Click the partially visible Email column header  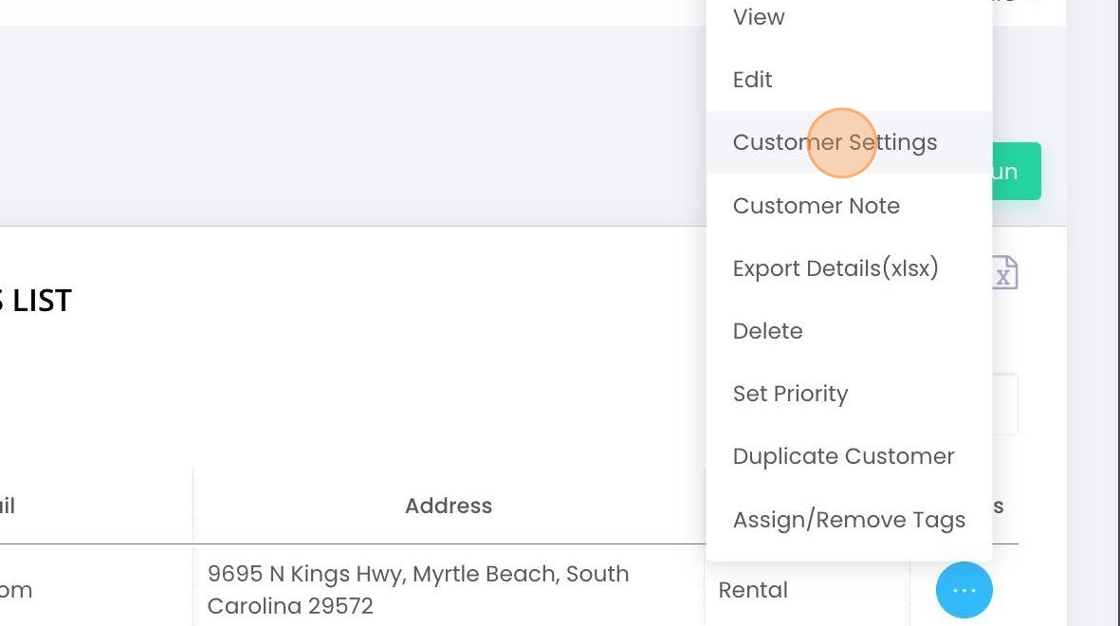tap(8, 506)
